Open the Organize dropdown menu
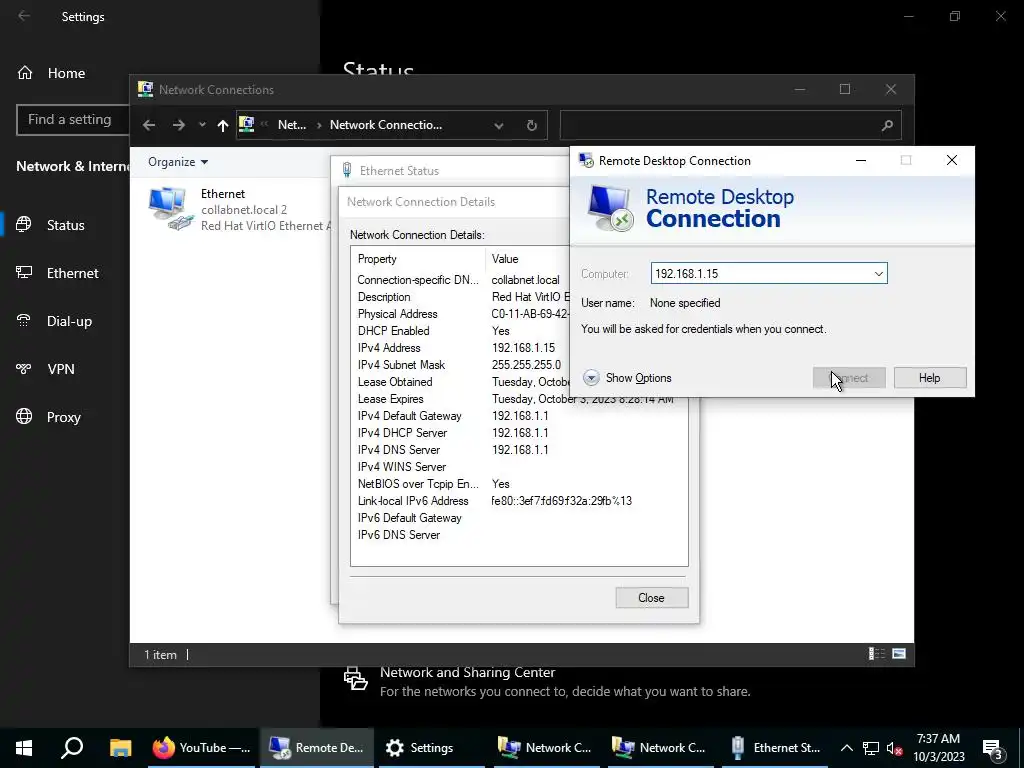This screenshot has width=1024, height=768. [x=178, y=162]
